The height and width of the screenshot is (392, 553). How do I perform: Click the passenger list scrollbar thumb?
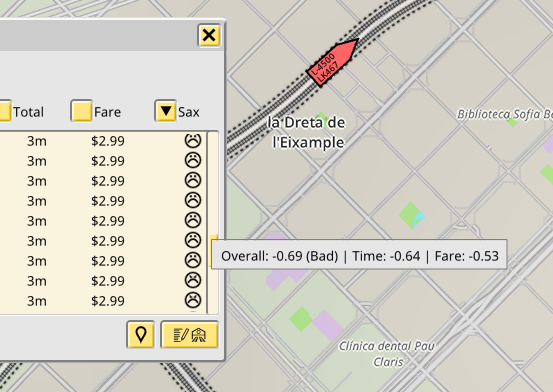pos(214,250)
